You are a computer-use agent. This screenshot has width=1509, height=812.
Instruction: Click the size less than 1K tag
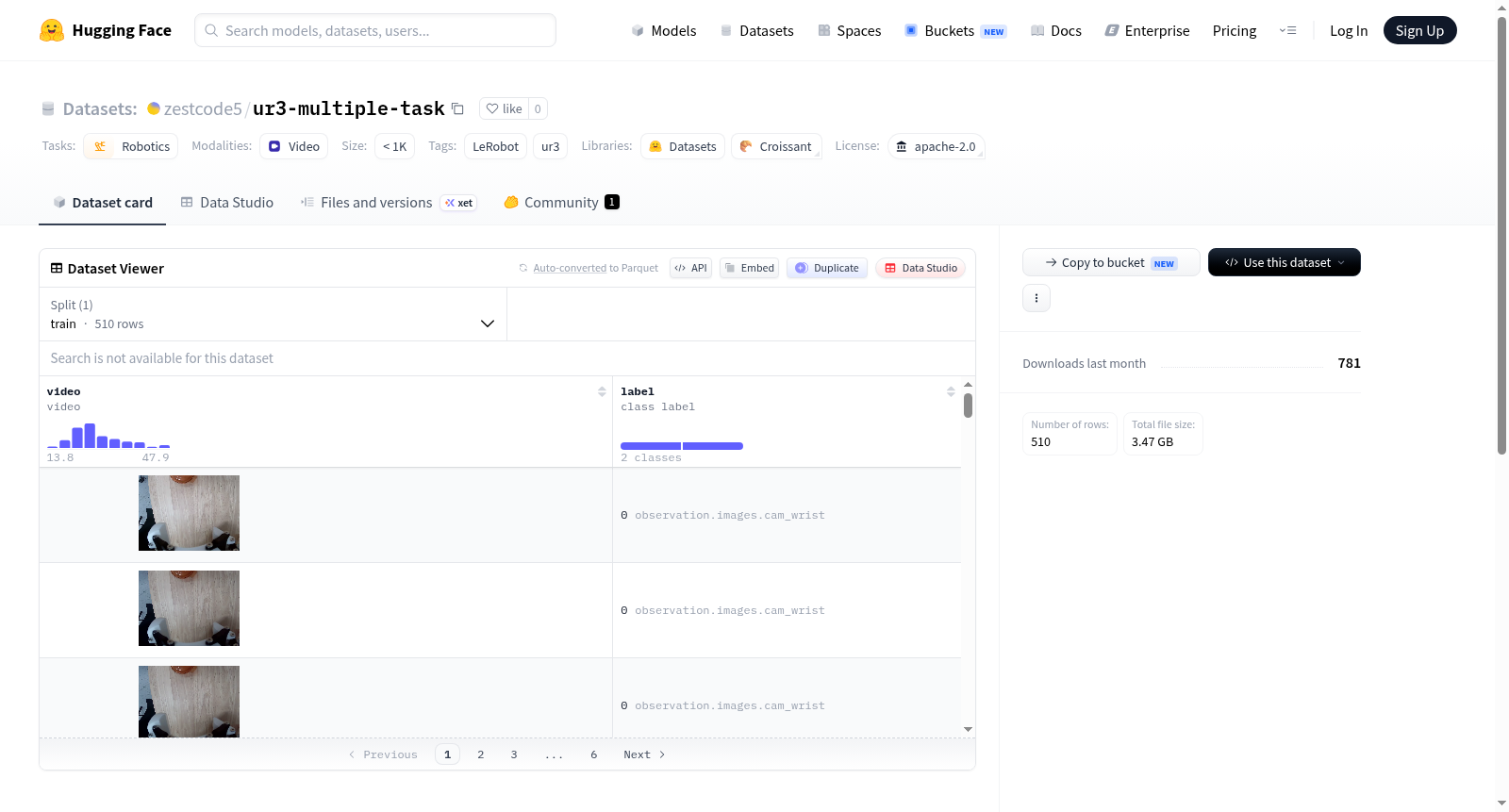[394, 146]
